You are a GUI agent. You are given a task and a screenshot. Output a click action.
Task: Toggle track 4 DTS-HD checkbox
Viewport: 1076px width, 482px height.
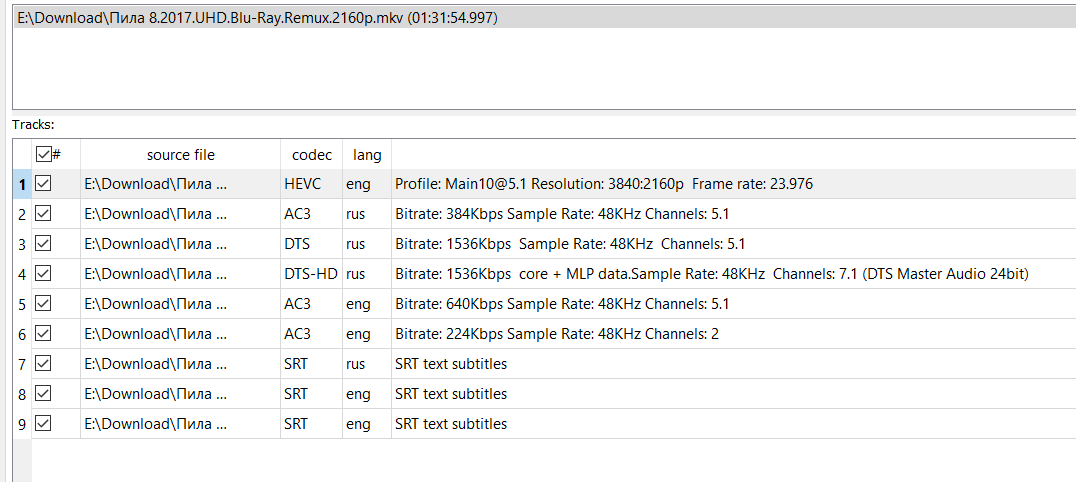(x=43, y=274)
